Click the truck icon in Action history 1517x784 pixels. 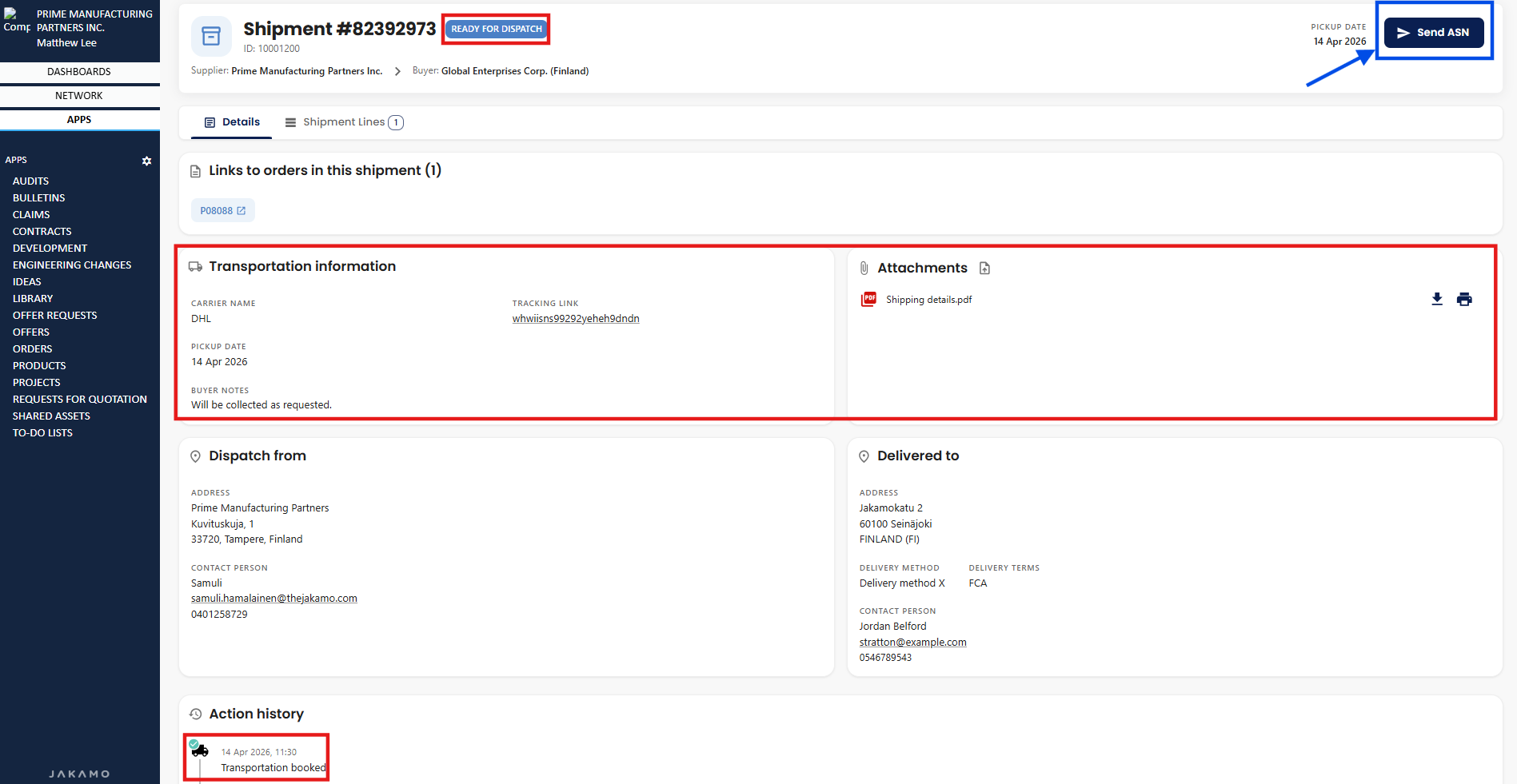click(x=199, y=750)
